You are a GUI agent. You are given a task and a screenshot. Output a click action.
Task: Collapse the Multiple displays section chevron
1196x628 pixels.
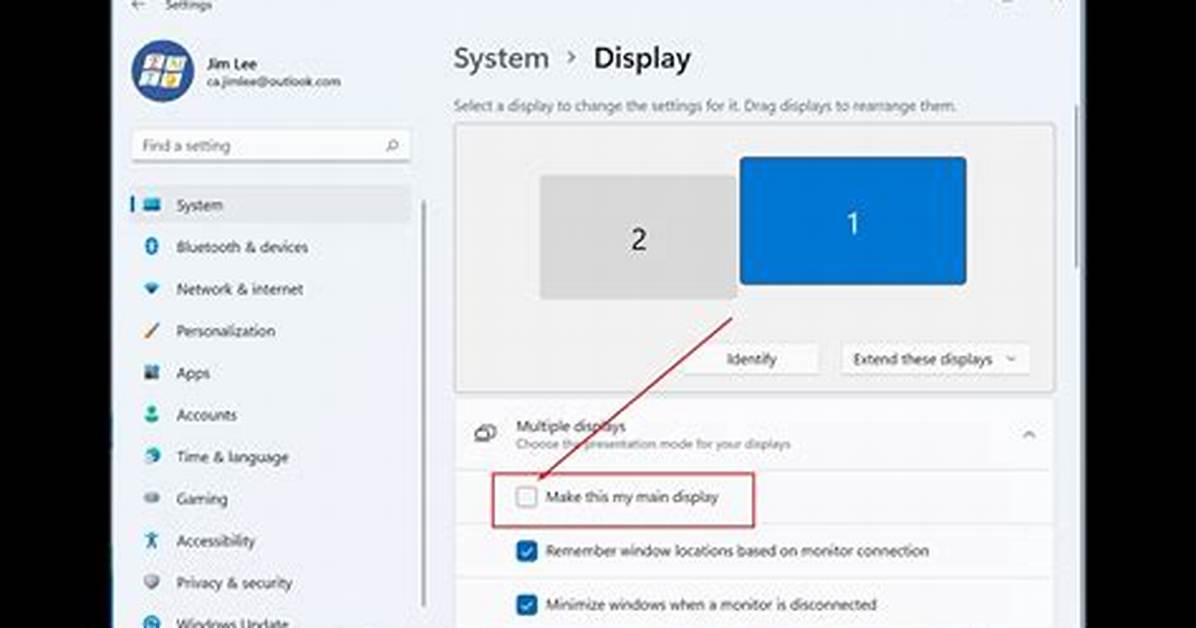pyautogui.click(x=1029, y=434)
